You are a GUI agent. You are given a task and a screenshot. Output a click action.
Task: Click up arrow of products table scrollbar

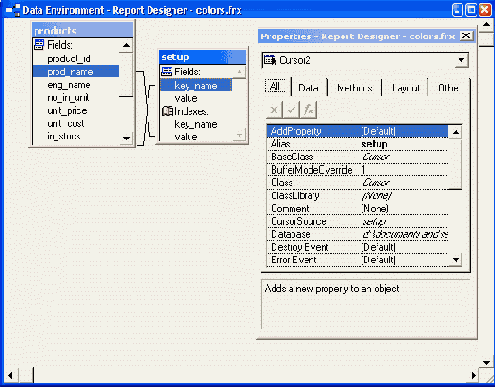126,45
